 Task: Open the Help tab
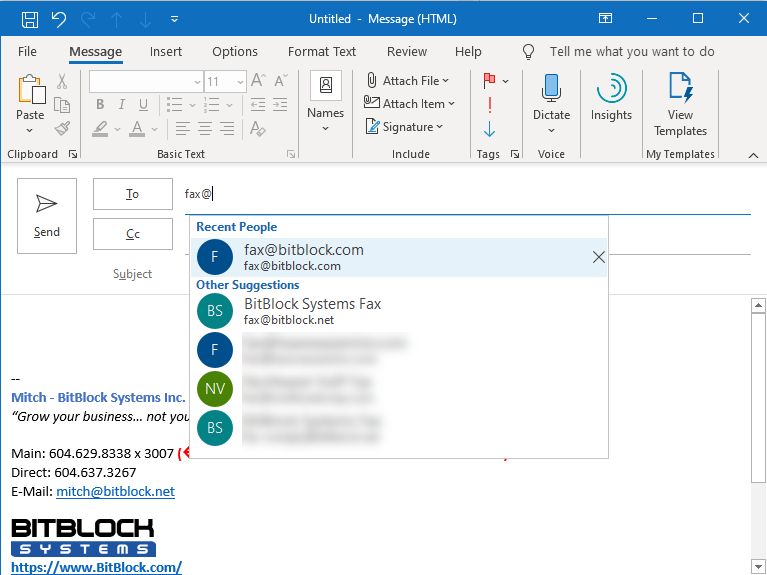[x=468, y=51]
